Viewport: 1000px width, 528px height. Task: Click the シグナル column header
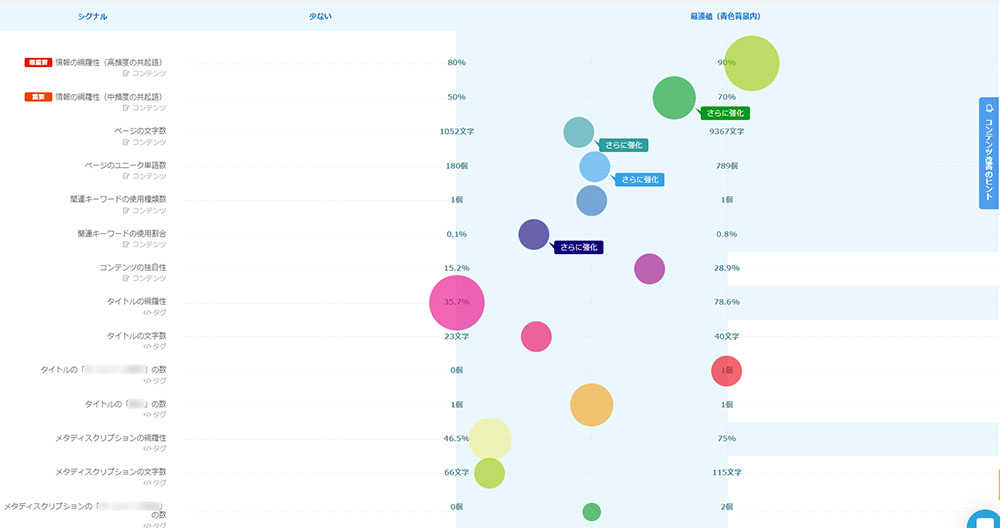(92, 17)
